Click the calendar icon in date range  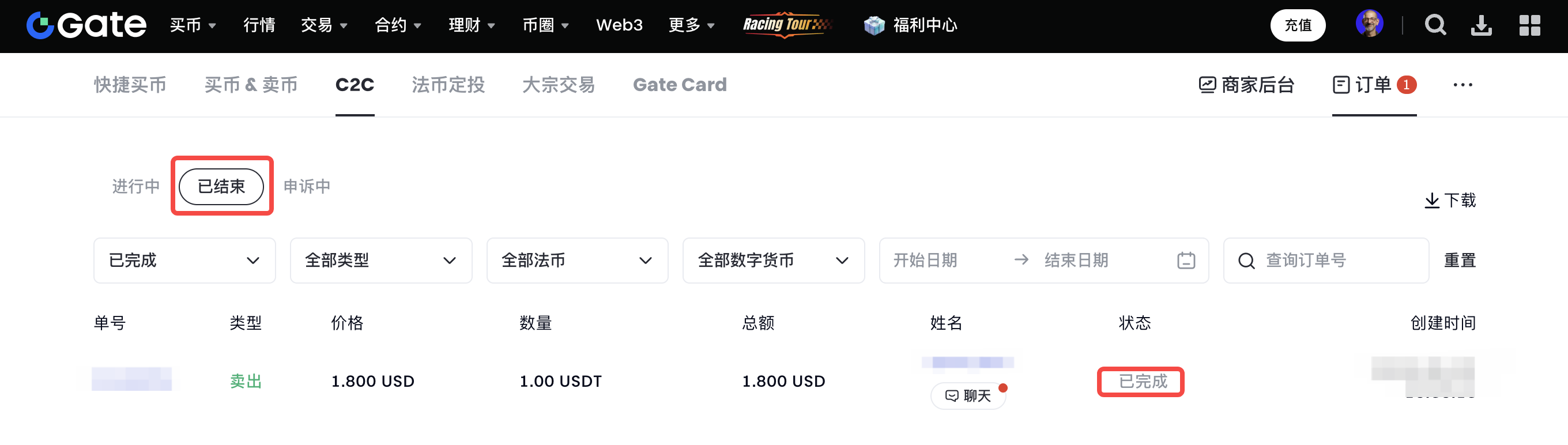coord(1186,261)
